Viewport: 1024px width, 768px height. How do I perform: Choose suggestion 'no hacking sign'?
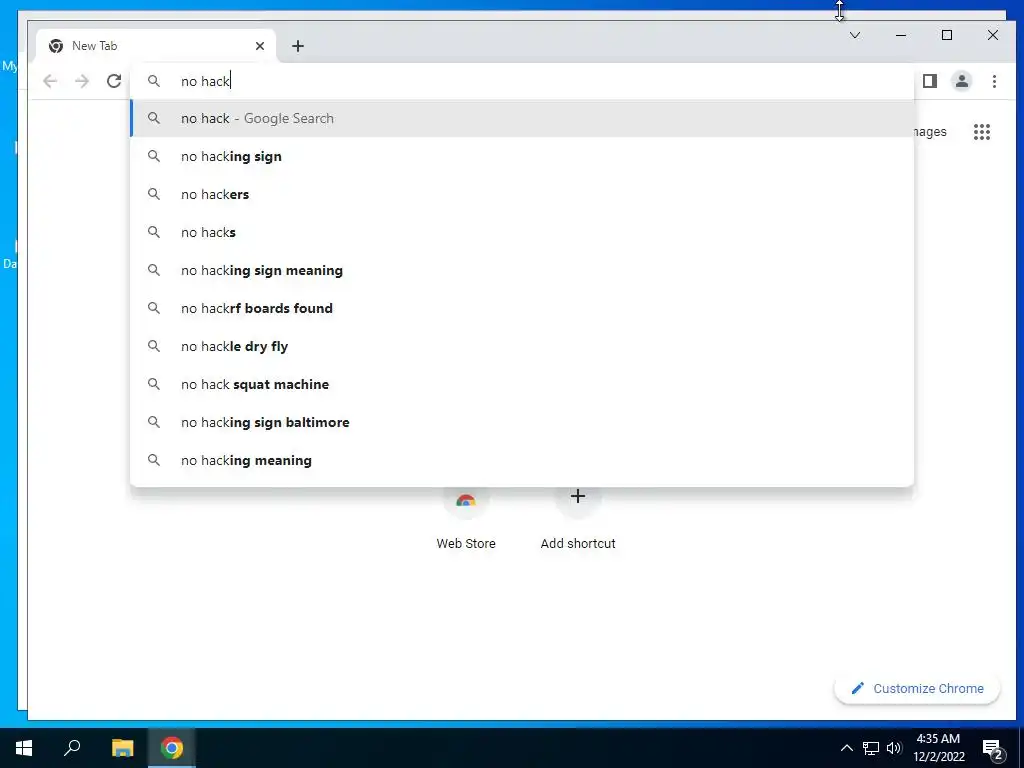522,156
